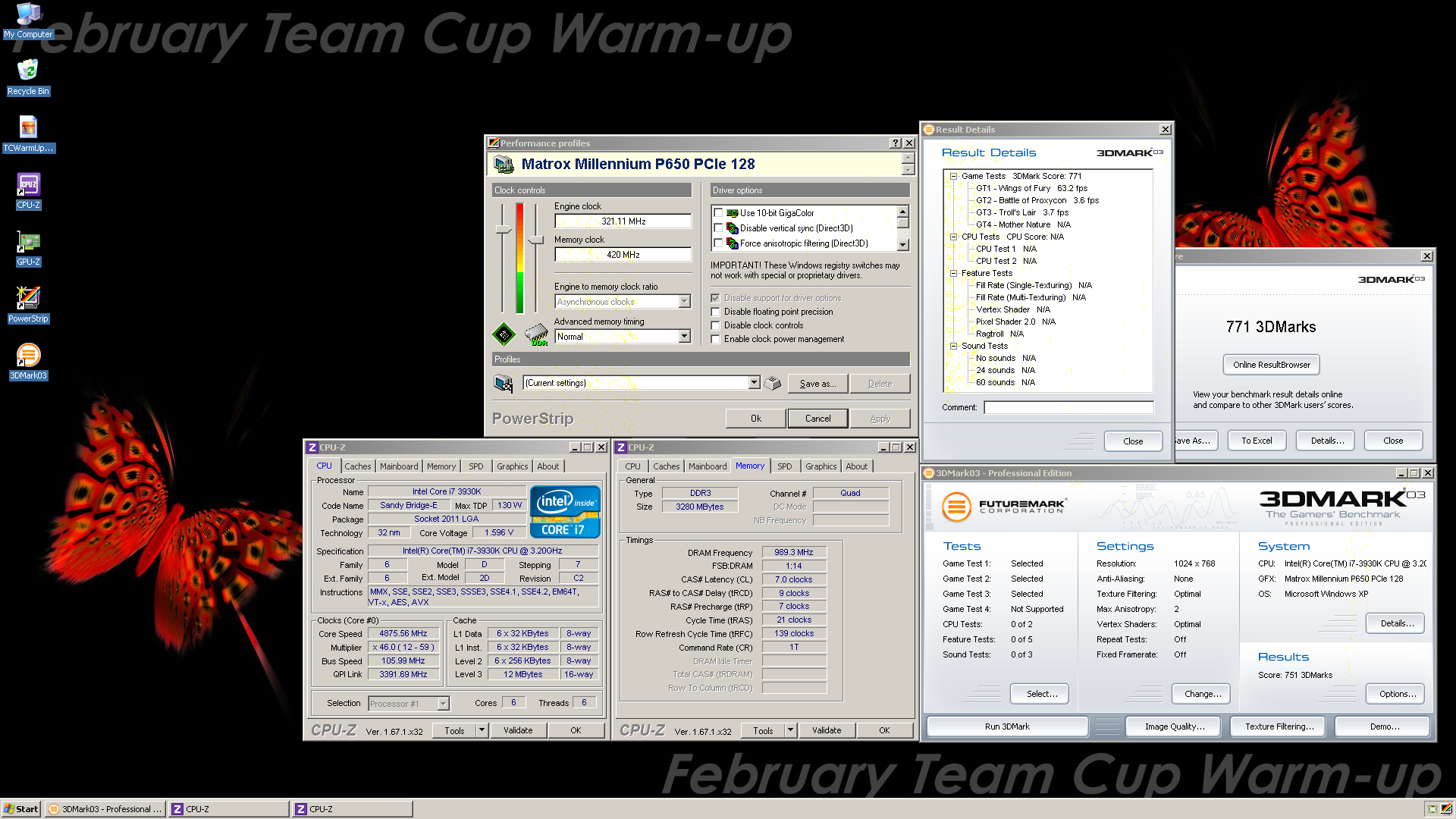Open the SPD tab in the right CPU-Z window
Screen dimensions: 1456x819
785,466
